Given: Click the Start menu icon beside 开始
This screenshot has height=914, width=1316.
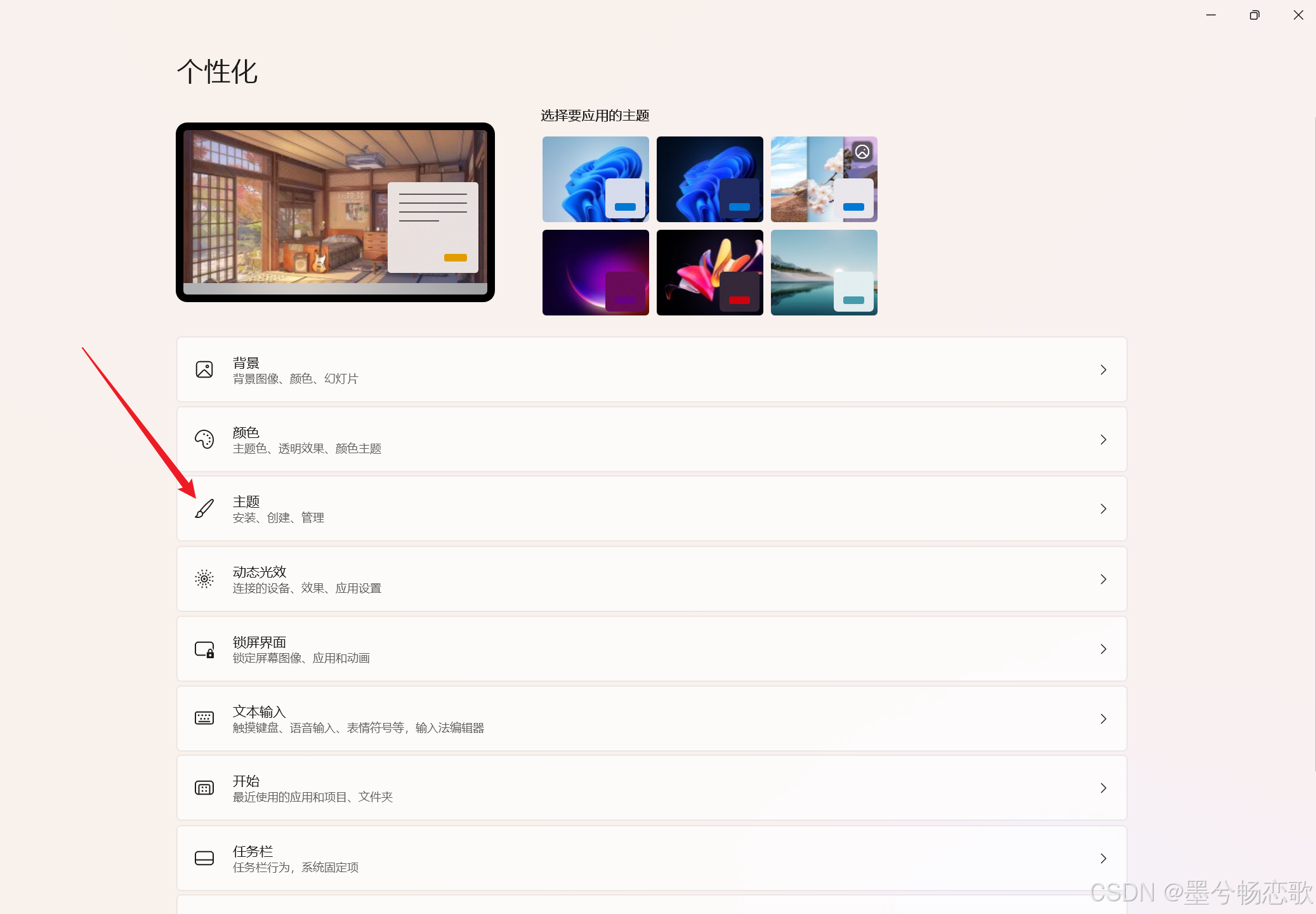Looking at the screenshot, I should click(x=204, y=788).
